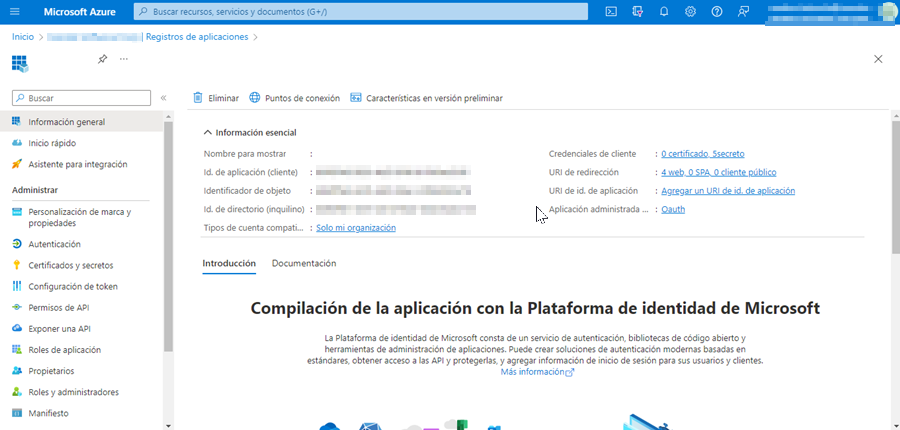Screen dimensions: 900x430
Task: Click the 'Id. de aplicación (cliente)' label
Action: 251,172
